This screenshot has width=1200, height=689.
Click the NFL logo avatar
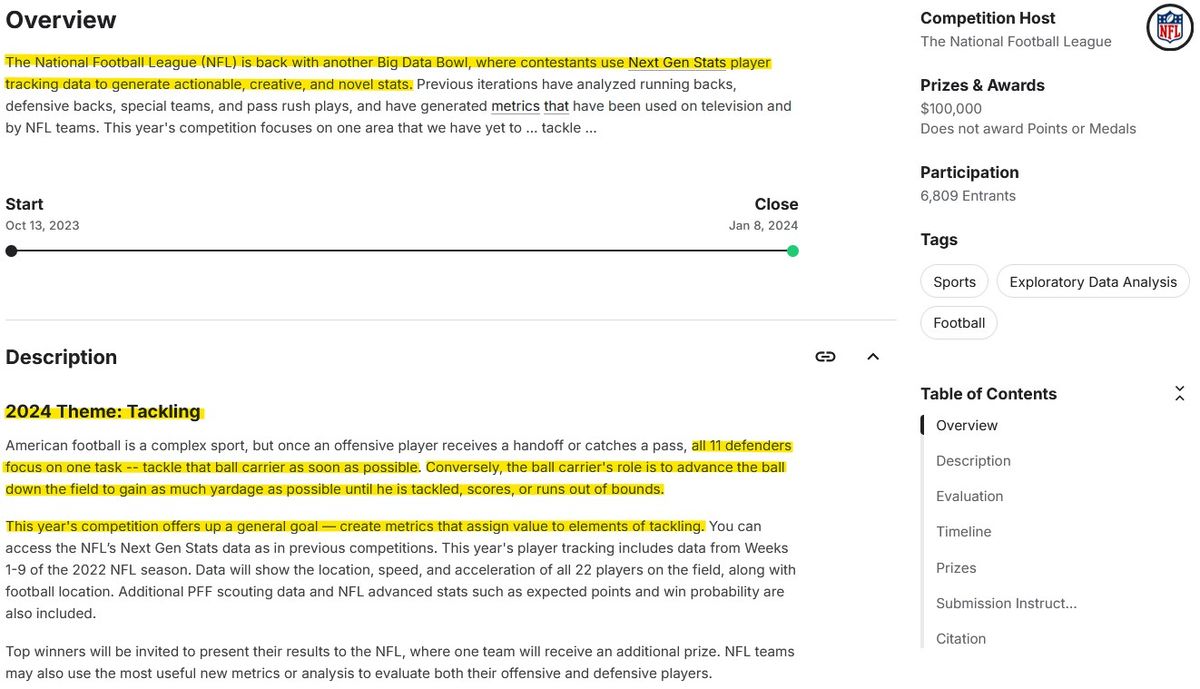(1169, 28)
